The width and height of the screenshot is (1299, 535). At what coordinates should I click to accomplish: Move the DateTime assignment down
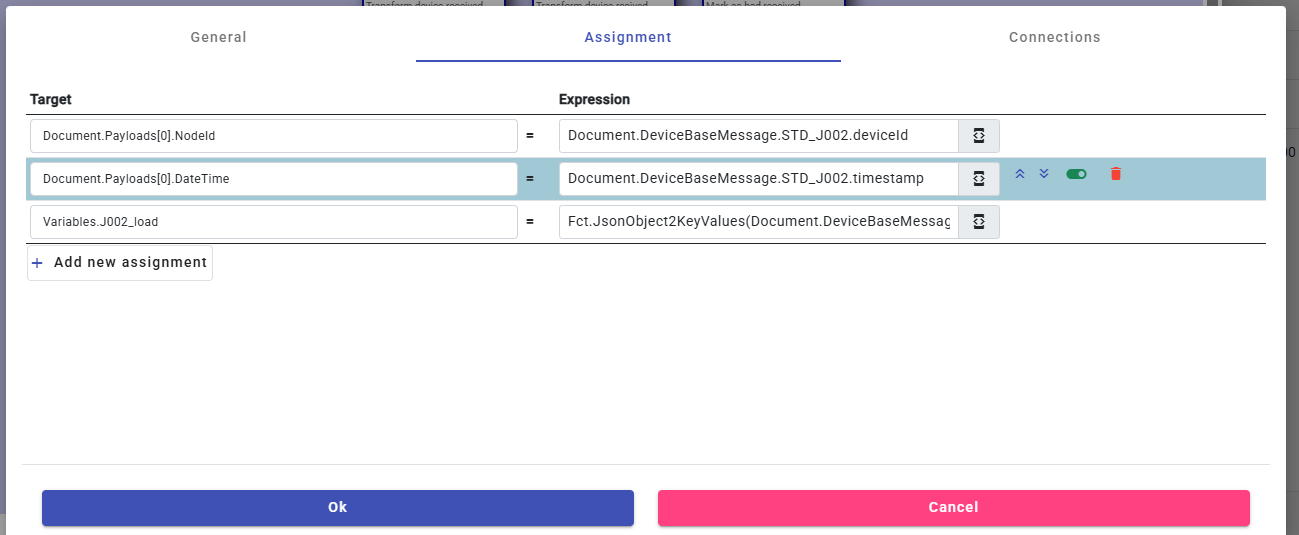pos(1044,174)
